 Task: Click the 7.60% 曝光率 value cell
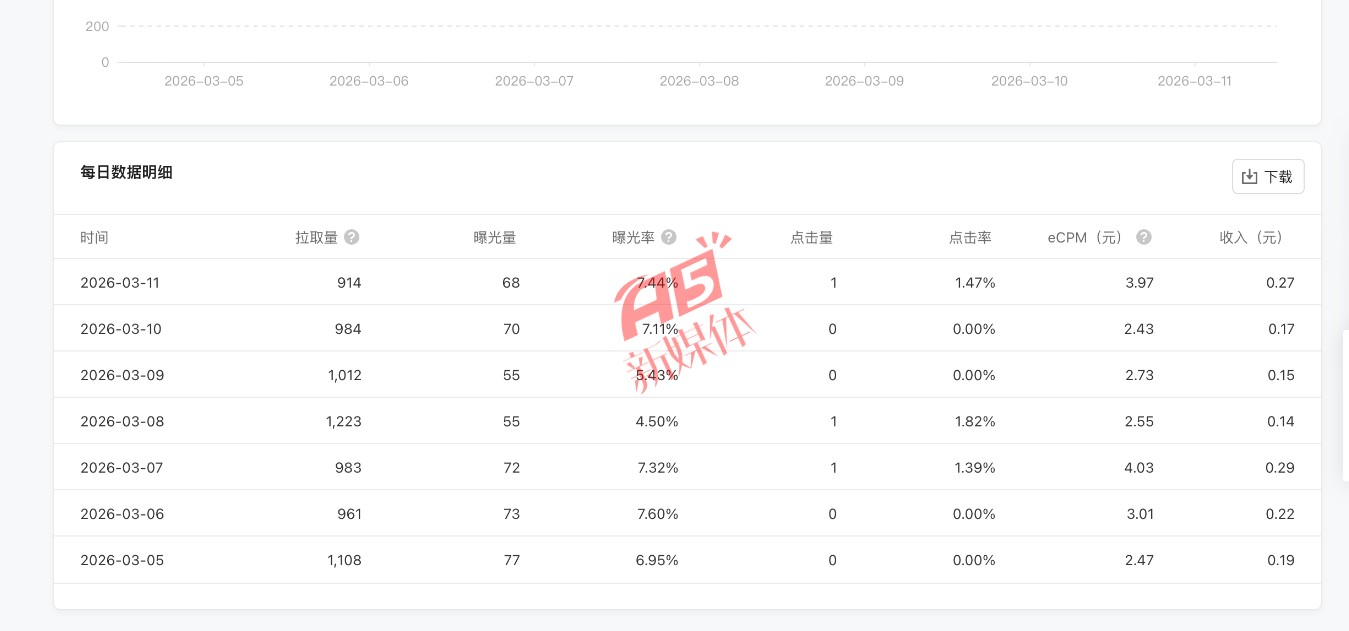(657, 514)
